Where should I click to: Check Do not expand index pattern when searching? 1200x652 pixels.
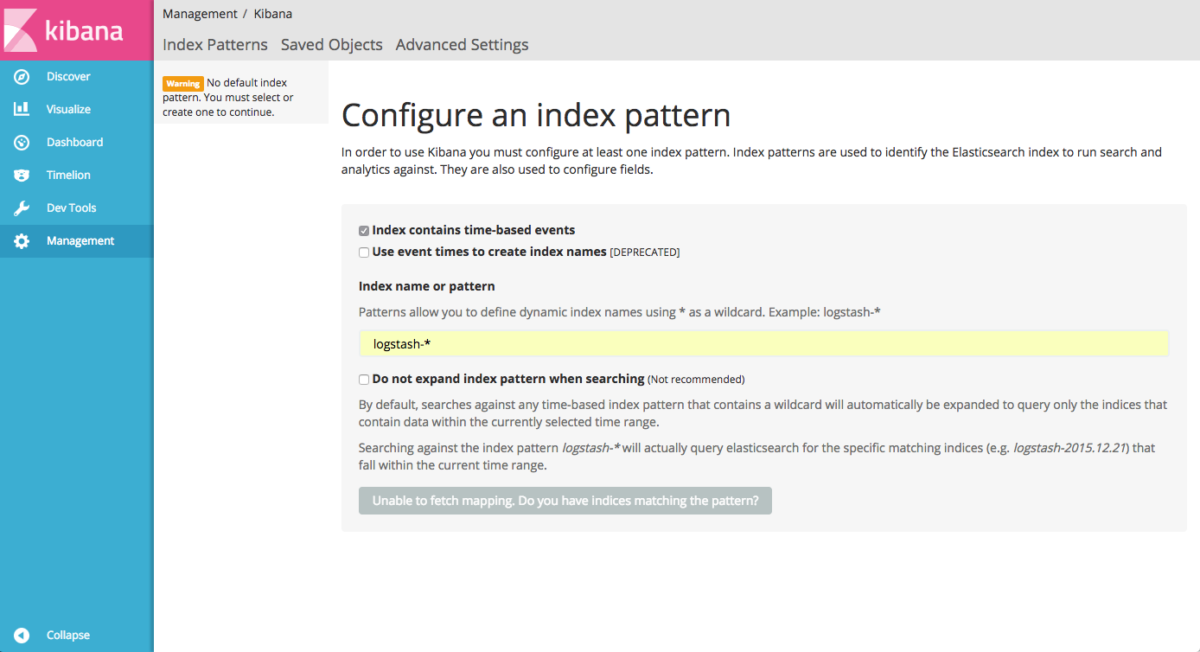point(364,380)
